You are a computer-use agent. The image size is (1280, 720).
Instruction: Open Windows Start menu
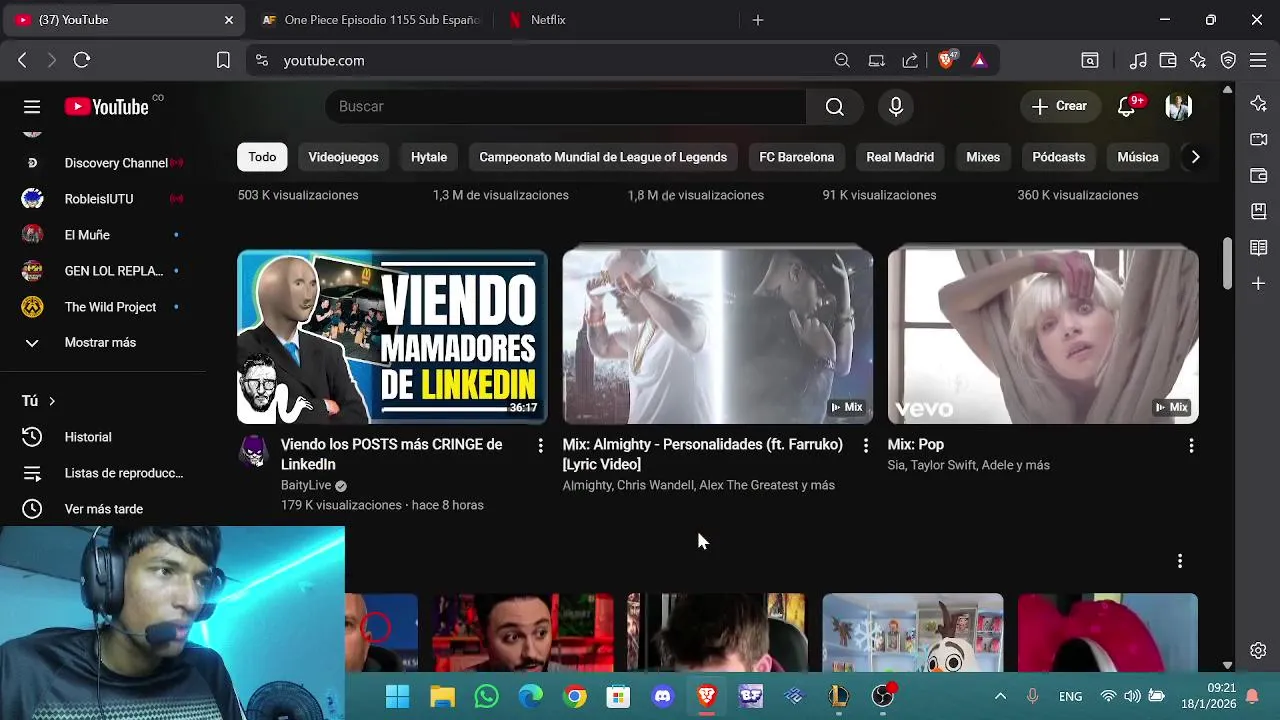pos(397,696)
